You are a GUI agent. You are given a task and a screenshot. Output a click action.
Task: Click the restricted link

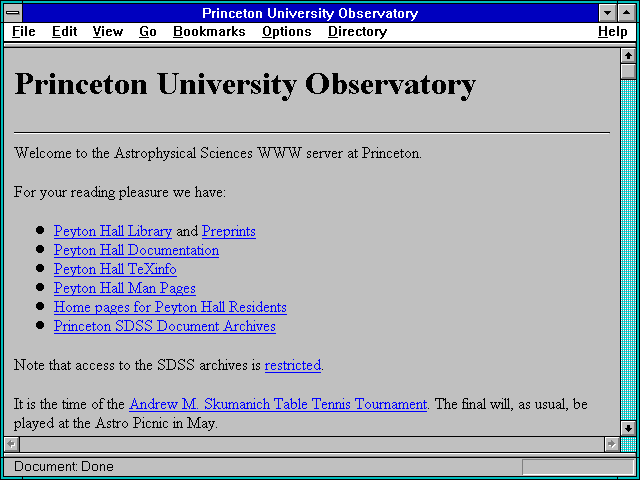tap(293, 365)
